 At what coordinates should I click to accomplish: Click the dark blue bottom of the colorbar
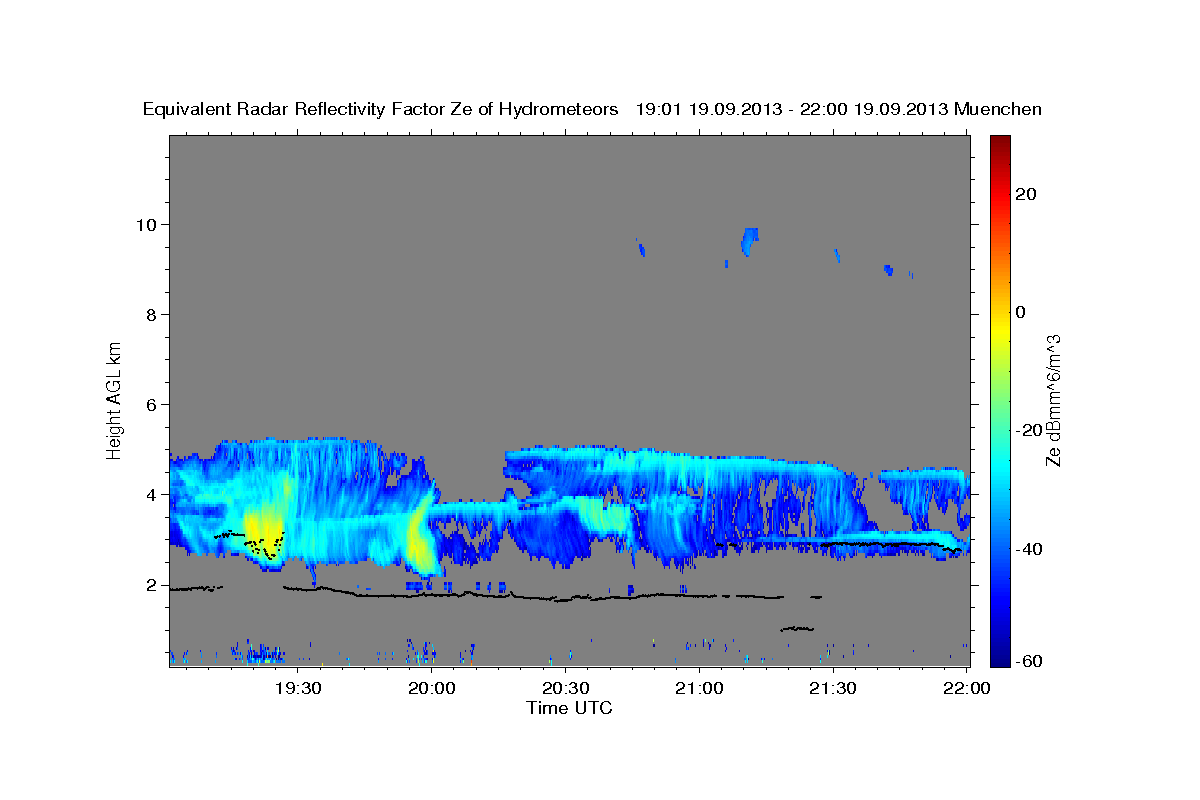pos(999,659)
